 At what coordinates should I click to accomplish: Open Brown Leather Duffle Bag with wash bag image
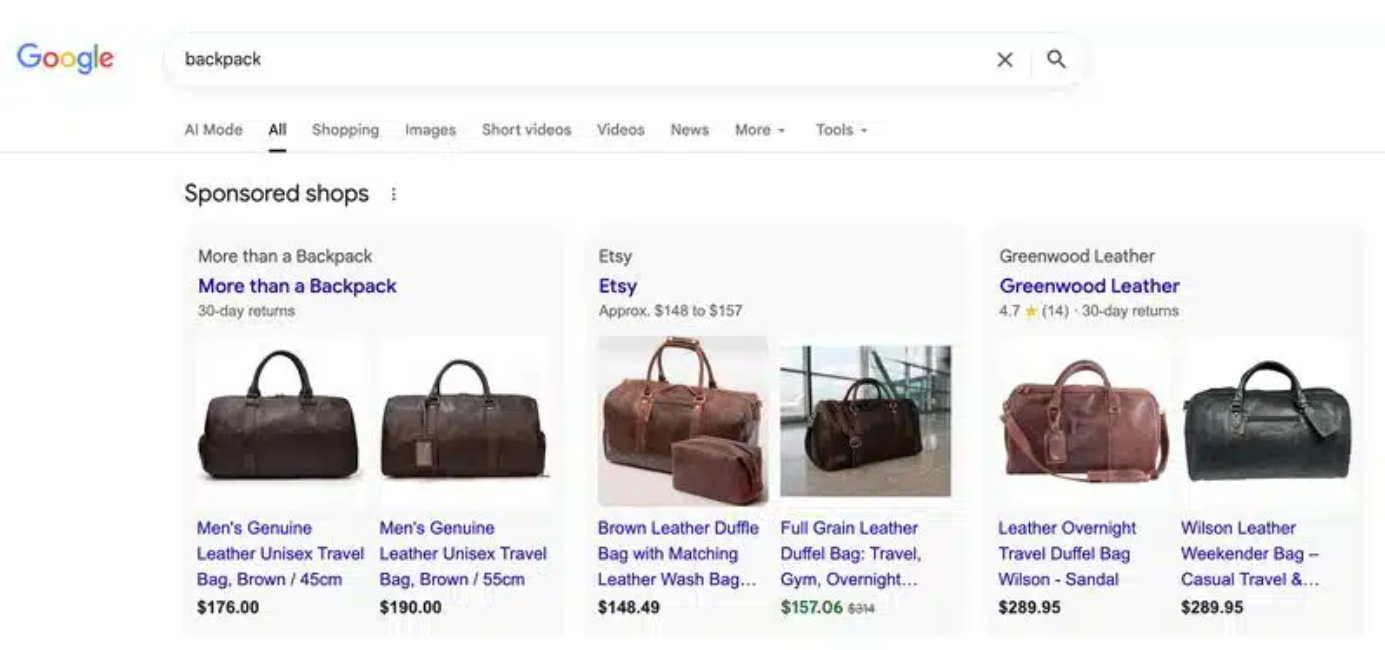[682, 421]
